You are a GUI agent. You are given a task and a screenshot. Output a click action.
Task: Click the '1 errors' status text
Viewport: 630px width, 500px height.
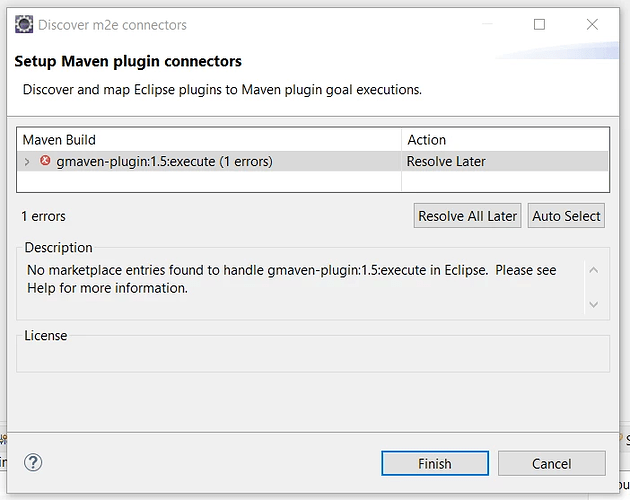coord(43,216)
